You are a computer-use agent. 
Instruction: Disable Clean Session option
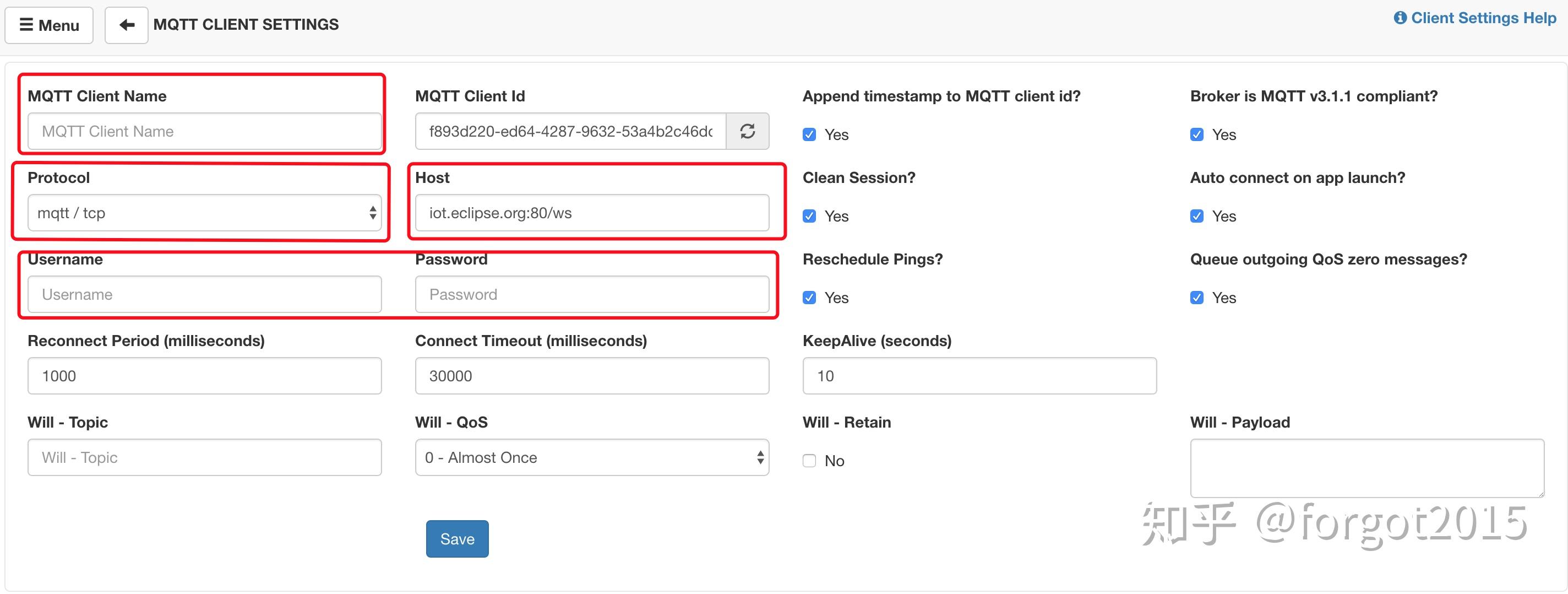(x=809, y=215)
